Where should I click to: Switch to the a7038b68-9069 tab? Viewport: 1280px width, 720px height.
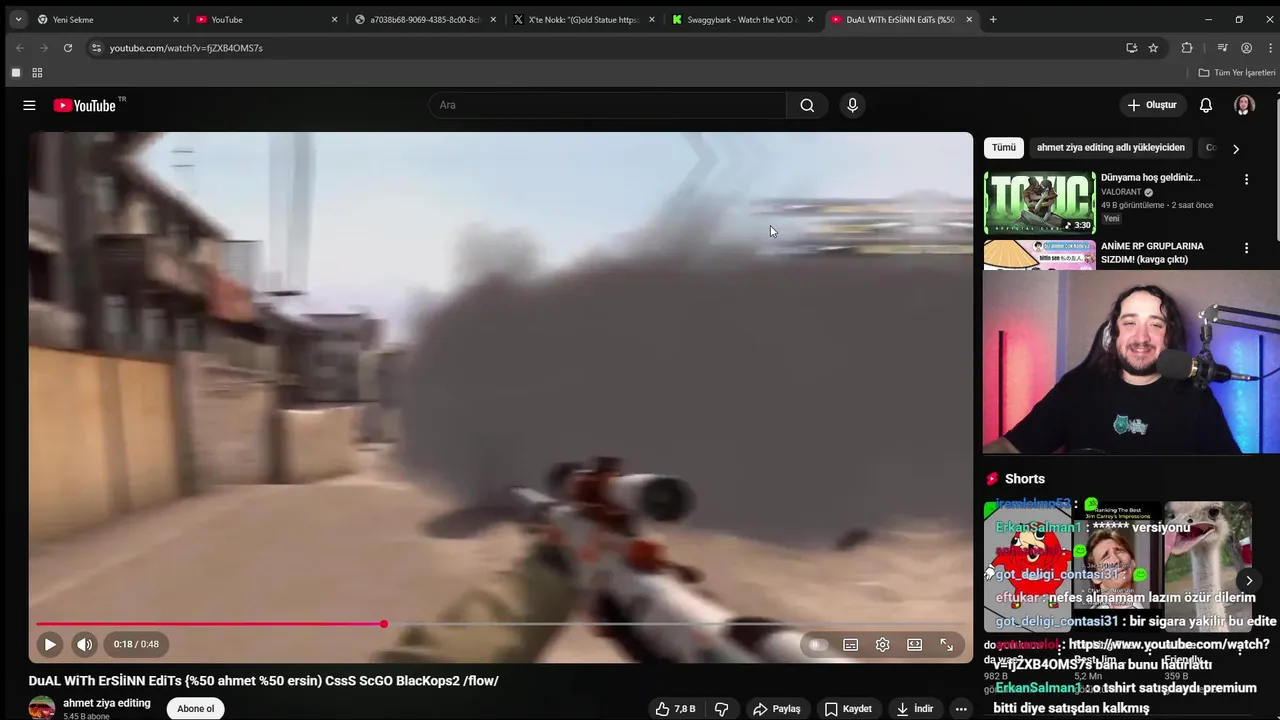click(x=426, y=19)
